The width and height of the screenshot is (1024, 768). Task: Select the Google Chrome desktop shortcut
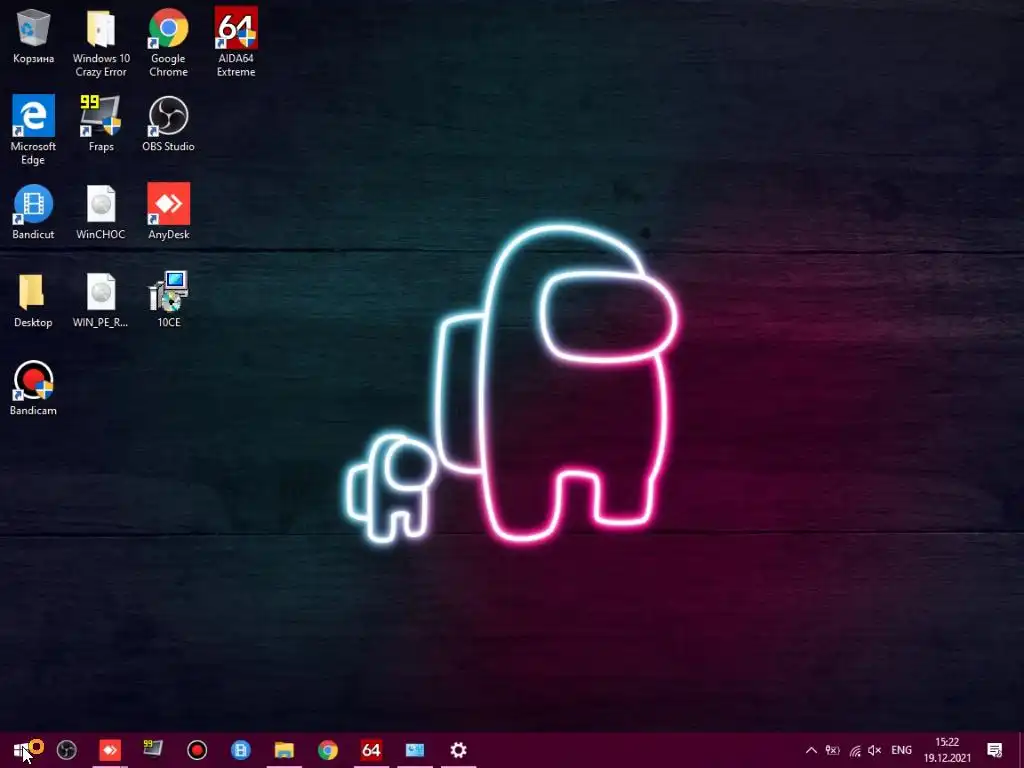(168, 43)
